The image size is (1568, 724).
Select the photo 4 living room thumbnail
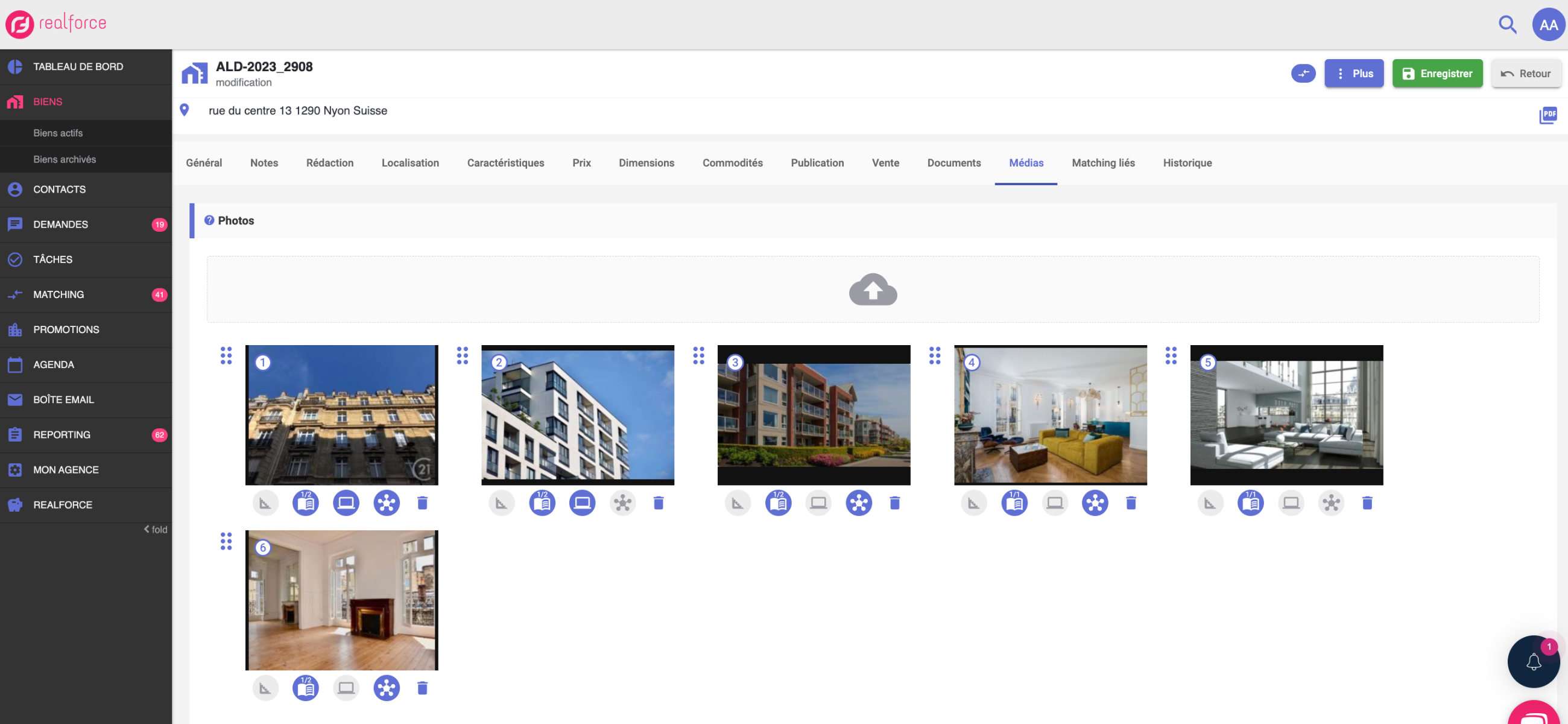click(x=1050, y=414)
